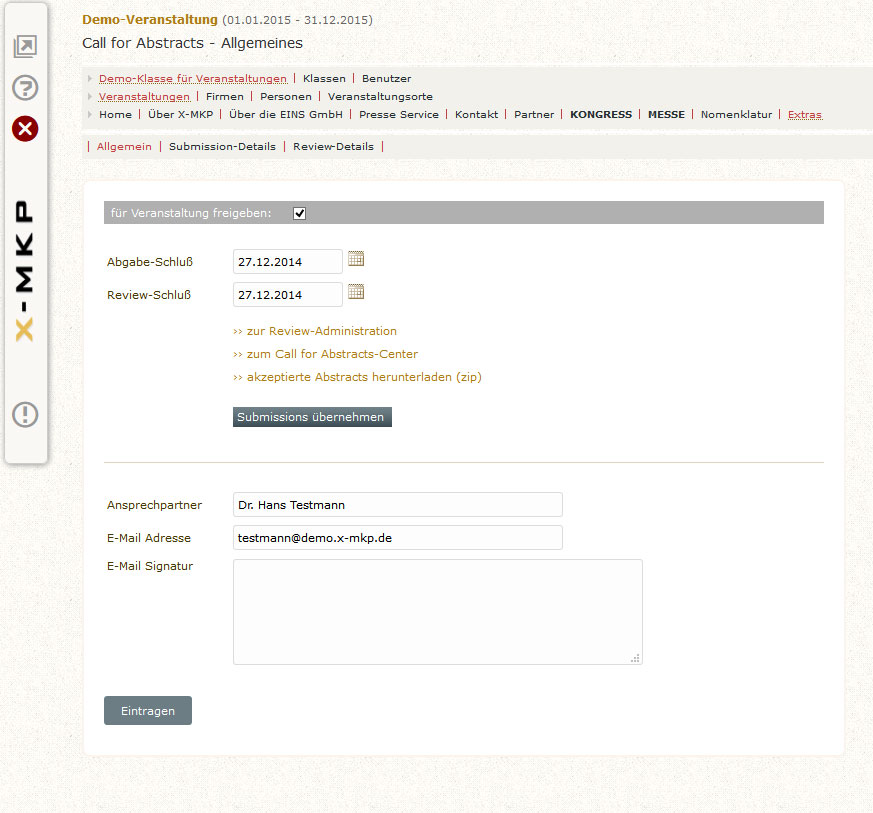873x813 pixels.
Task: Open Über X-MKP menu item
Action: tap(180, 114)
